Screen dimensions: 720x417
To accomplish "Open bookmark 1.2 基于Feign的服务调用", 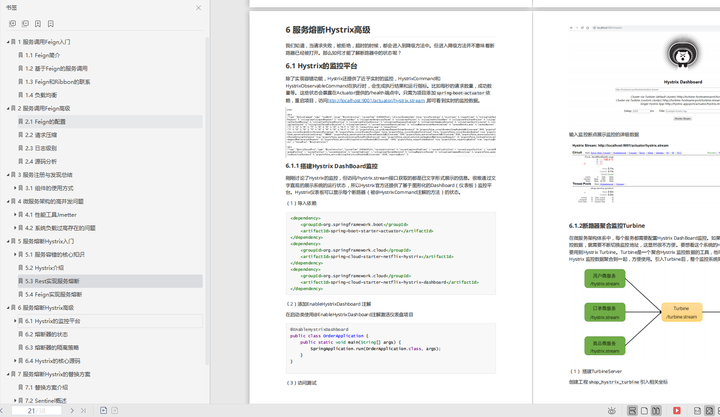I will (56, 68).
